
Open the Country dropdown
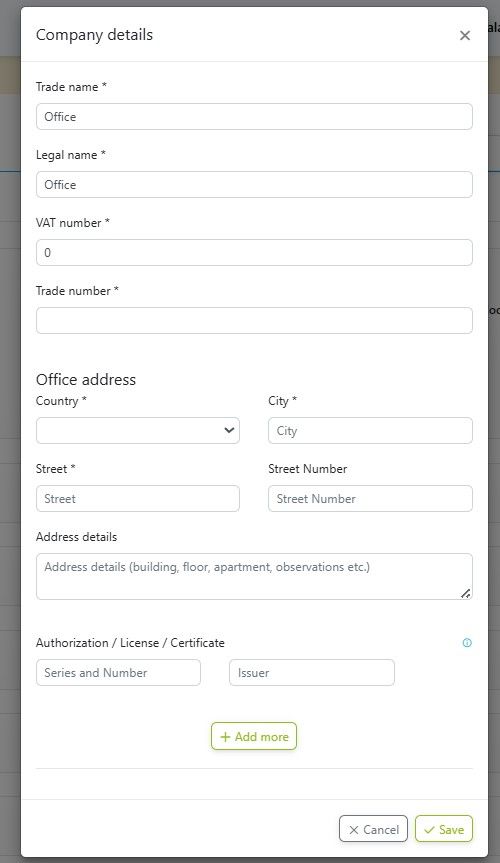(138, 430)
